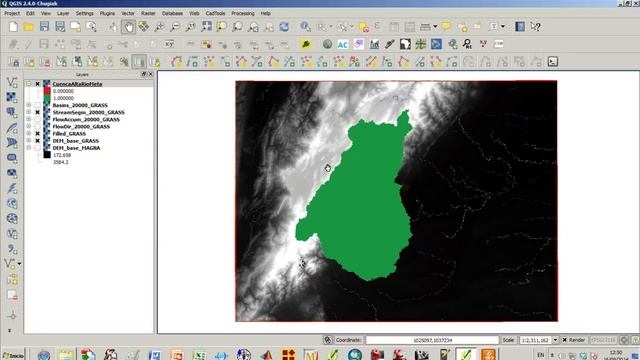Open the Database menu
The height and width of the screenshot is (360, 640).
[x=172, y=13]
